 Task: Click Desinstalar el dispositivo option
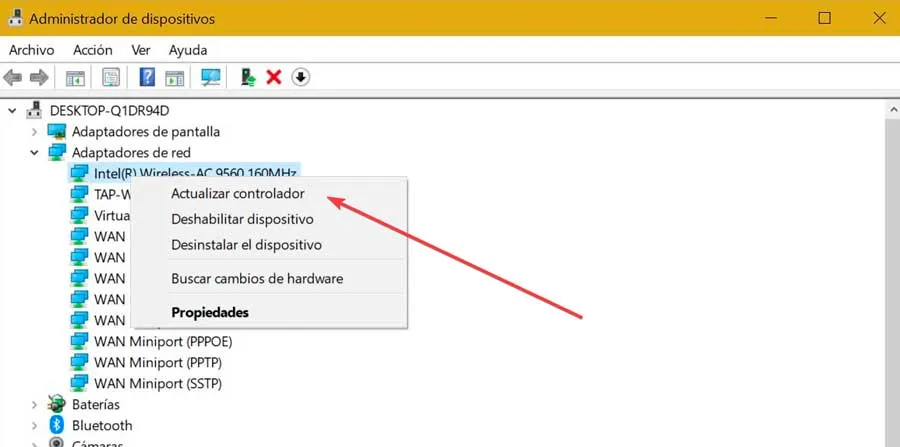point(246,244)
